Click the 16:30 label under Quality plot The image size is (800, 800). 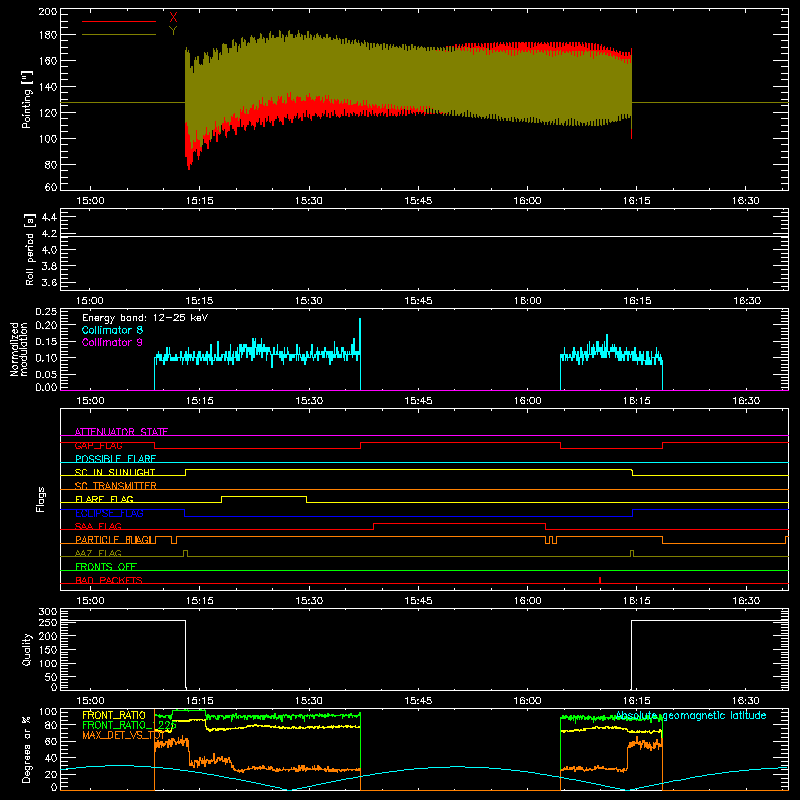pos(746,701)
